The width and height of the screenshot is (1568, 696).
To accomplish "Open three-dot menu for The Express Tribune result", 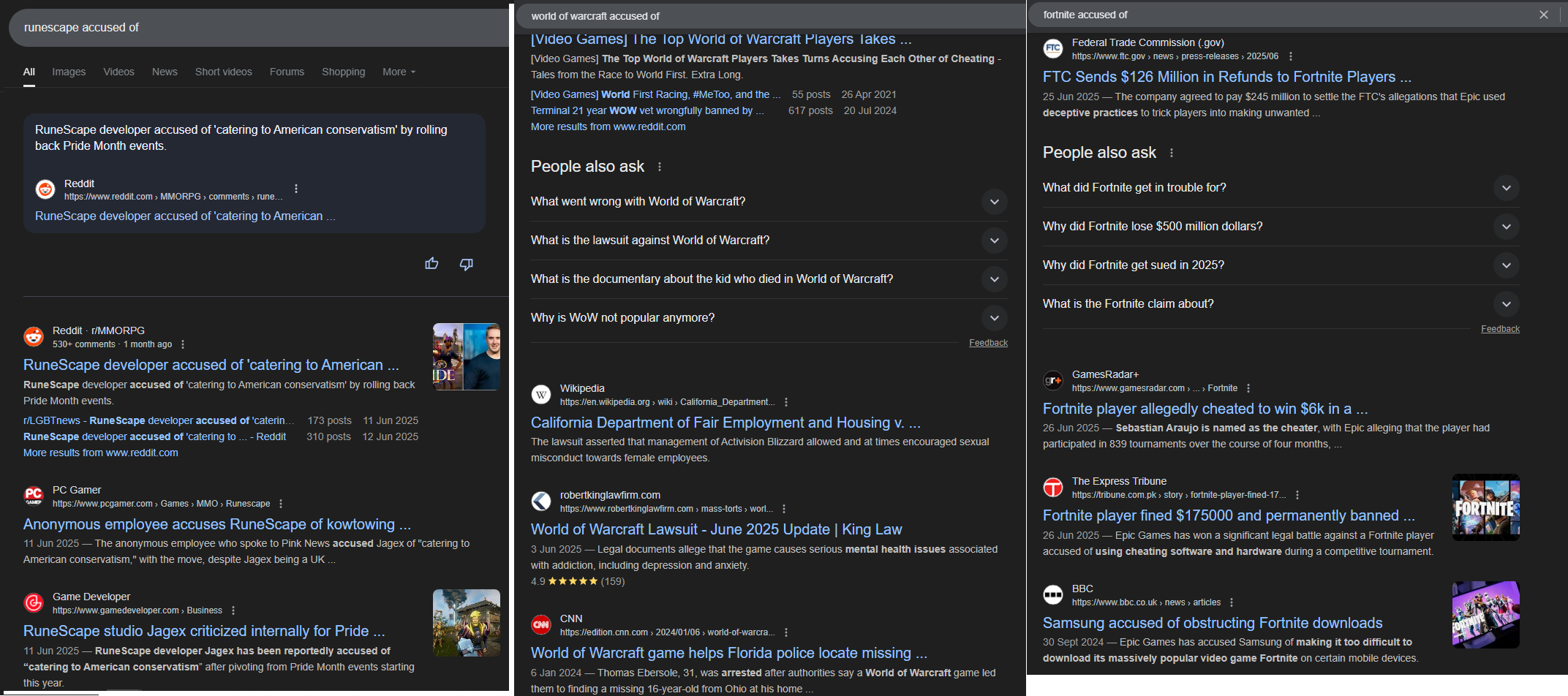I will pos(1297,495).
